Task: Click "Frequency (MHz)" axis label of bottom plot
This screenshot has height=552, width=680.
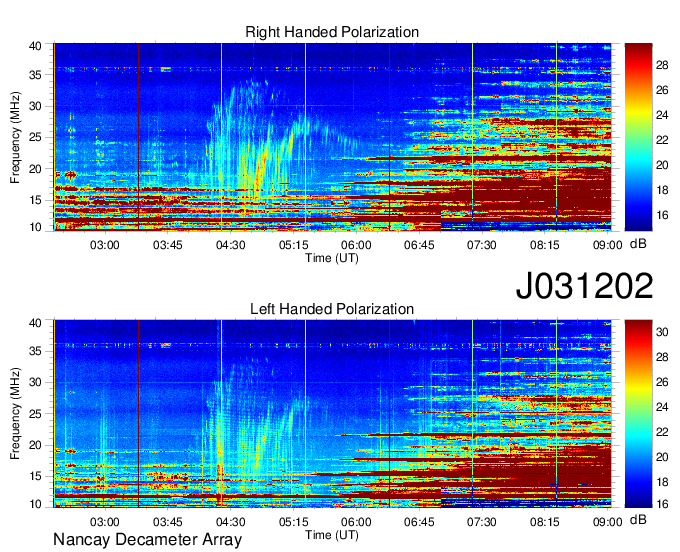Action: tap(16, 414)
